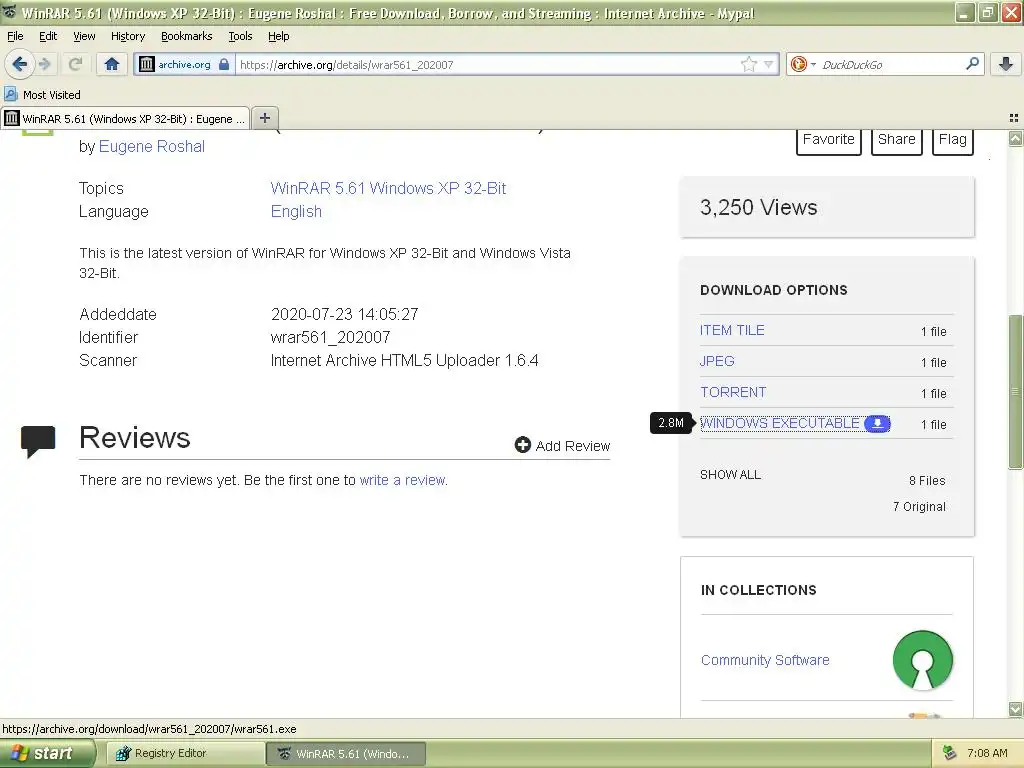The width and height of the screenshot is (1024, 768).
Task: Click the forward navigation arrow
Action: tap(44, 64)
